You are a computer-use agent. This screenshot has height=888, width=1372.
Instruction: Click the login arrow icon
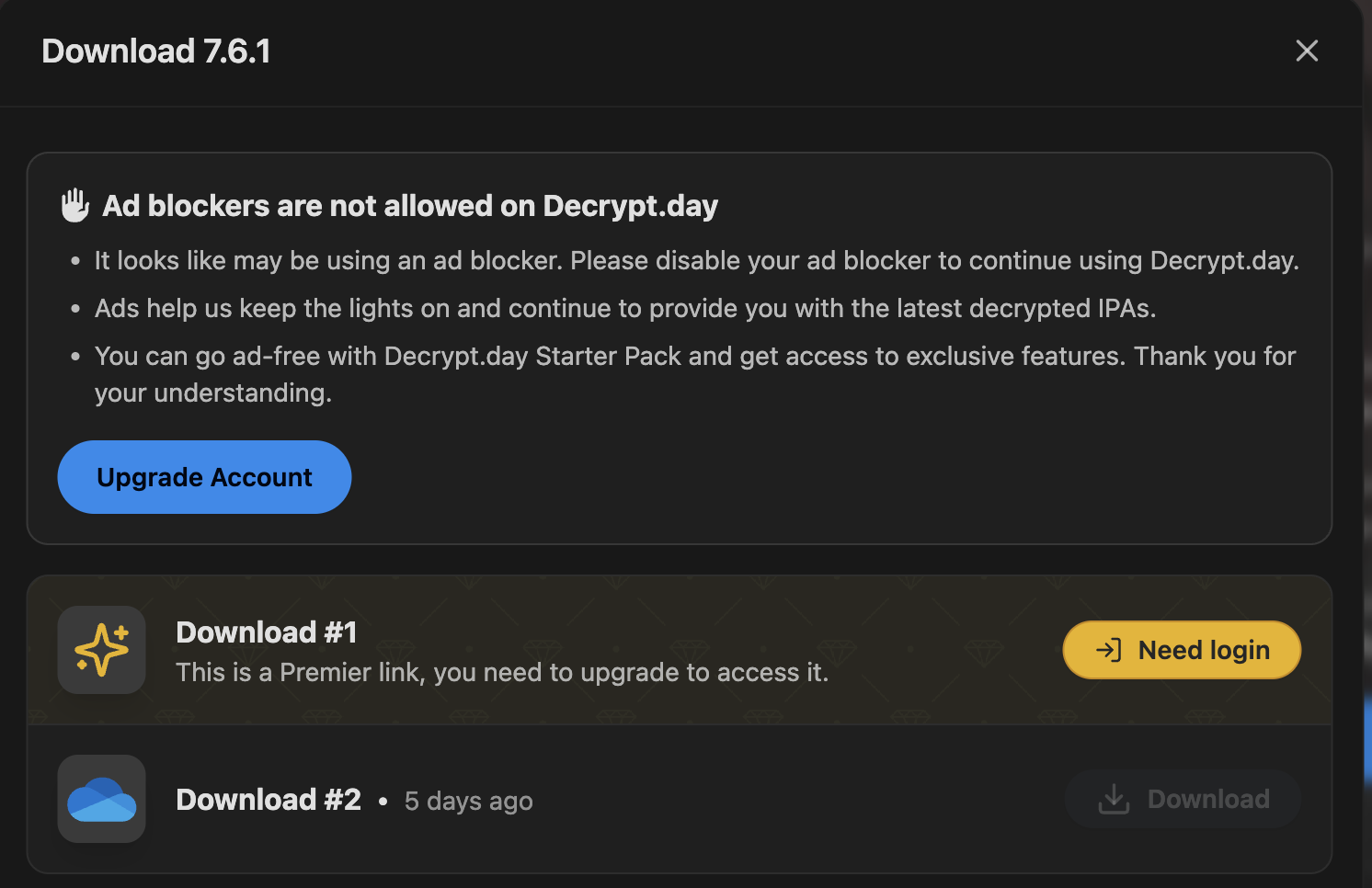(1109, 650)
